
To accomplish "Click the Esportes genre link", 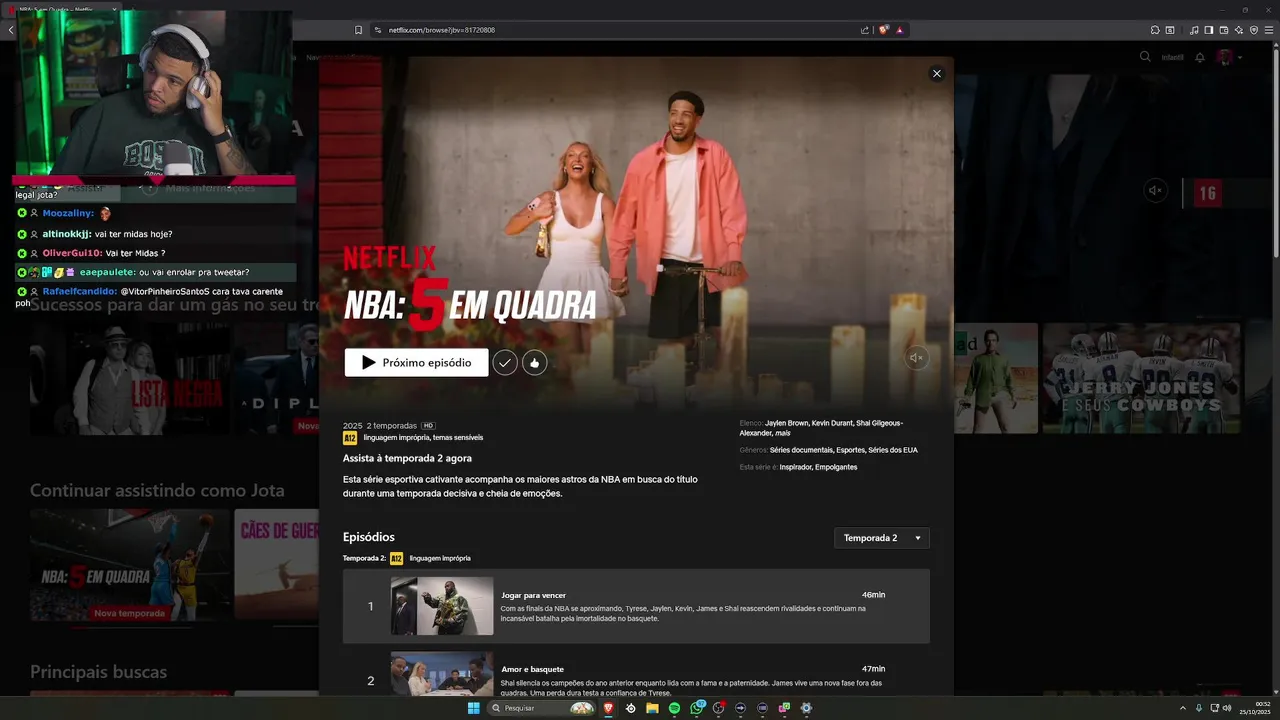I will coord(851,450).
